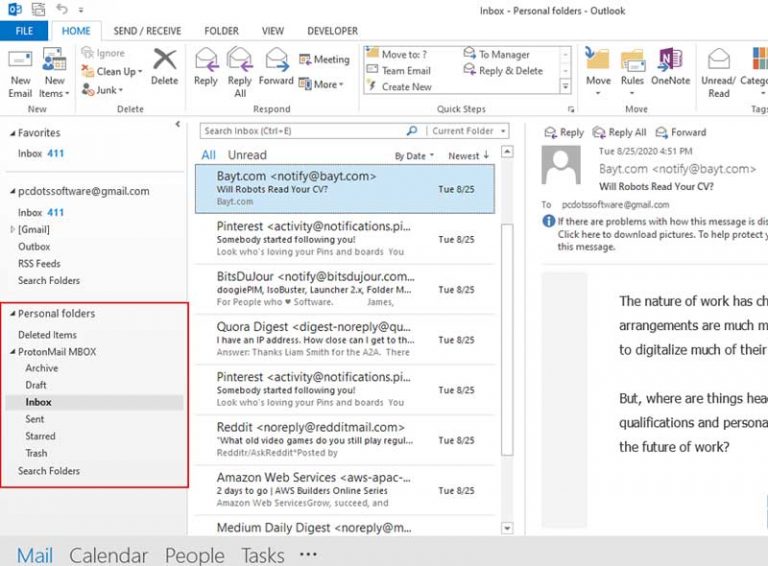This screenshot has height=566, width=768.
Task: Select the Sent folder
Action: coord(35,419)
